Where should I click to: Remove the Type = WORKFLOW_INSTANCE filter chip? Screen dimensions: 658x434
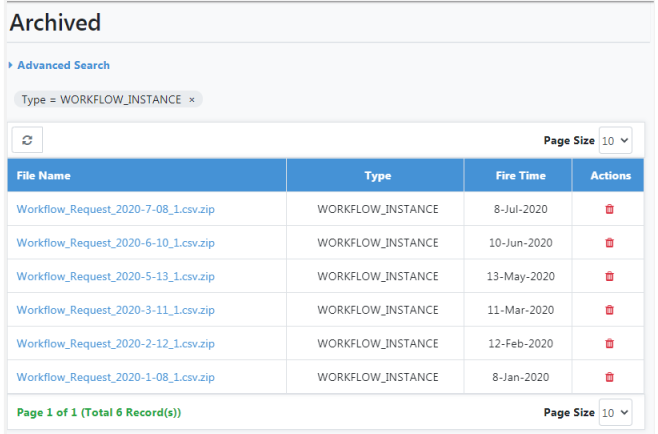tap(192, 100)
